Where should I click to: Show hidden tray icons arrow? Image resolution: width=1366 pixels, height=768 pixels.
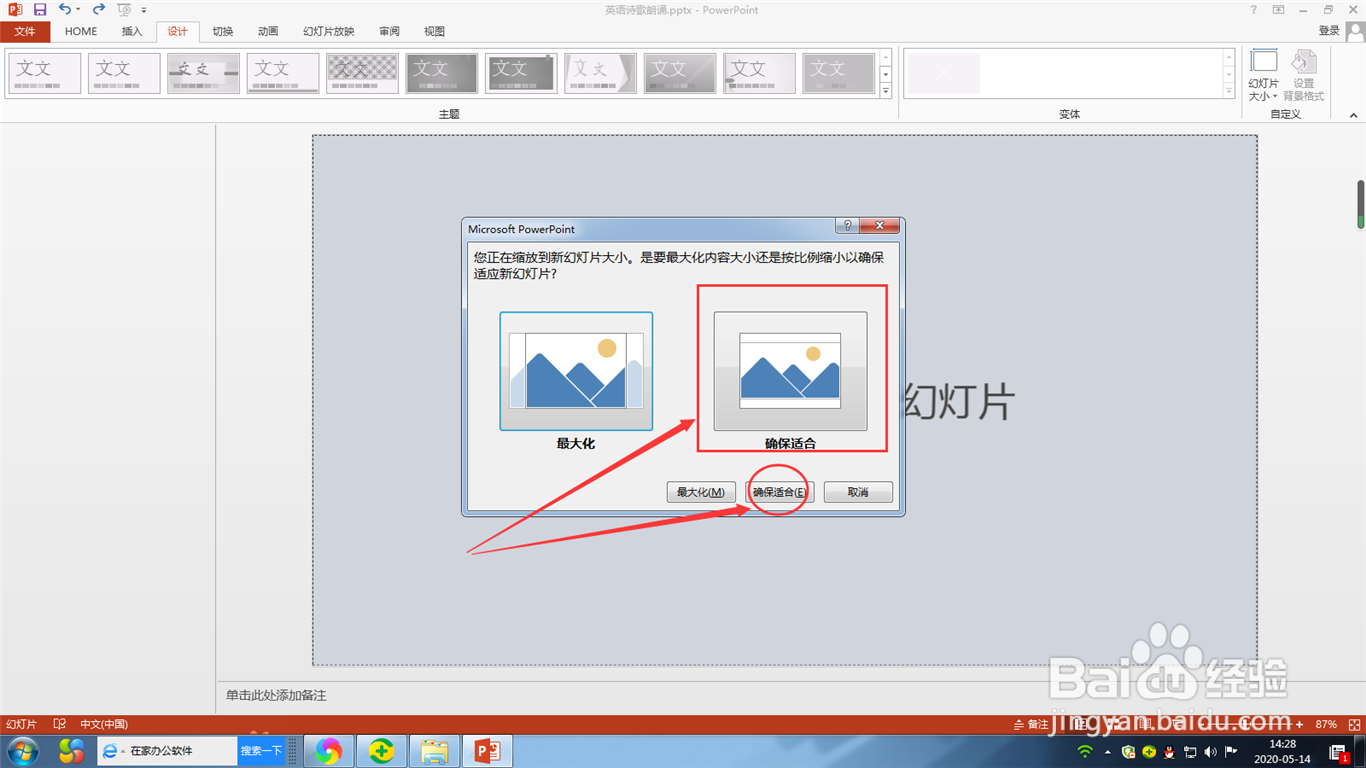pyautogui.click(x=1107, y=751)
